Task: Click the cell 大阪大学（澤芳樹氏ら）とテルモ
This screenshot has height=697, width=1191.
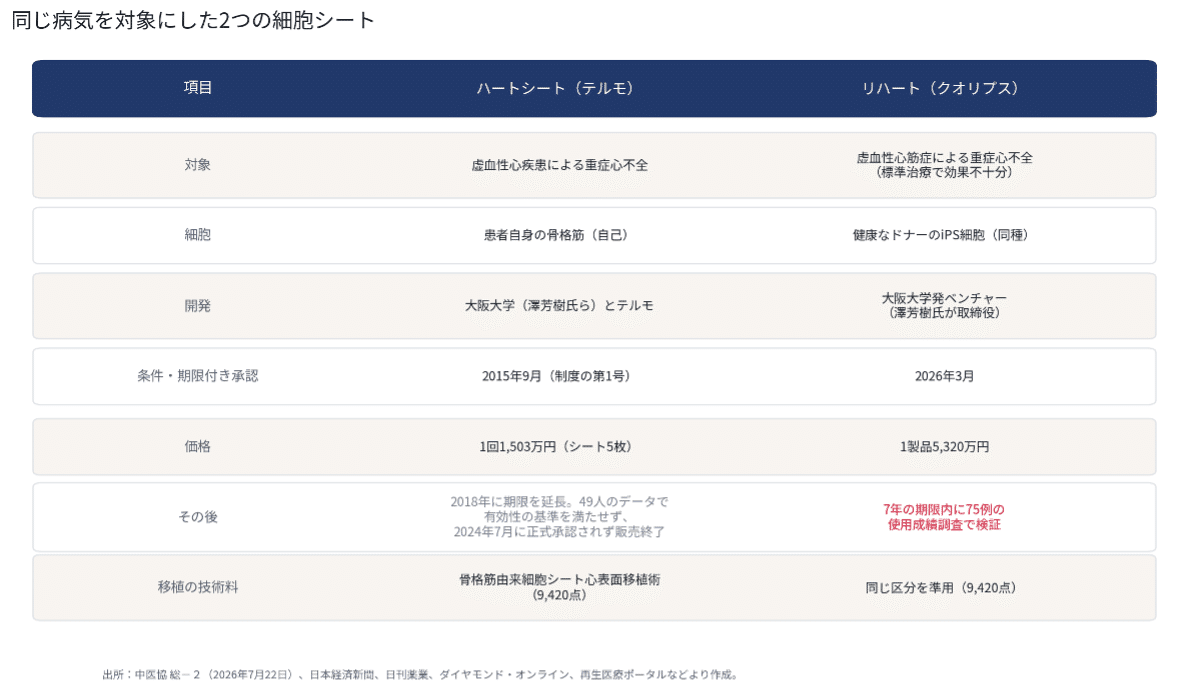Action: (560, 306)
